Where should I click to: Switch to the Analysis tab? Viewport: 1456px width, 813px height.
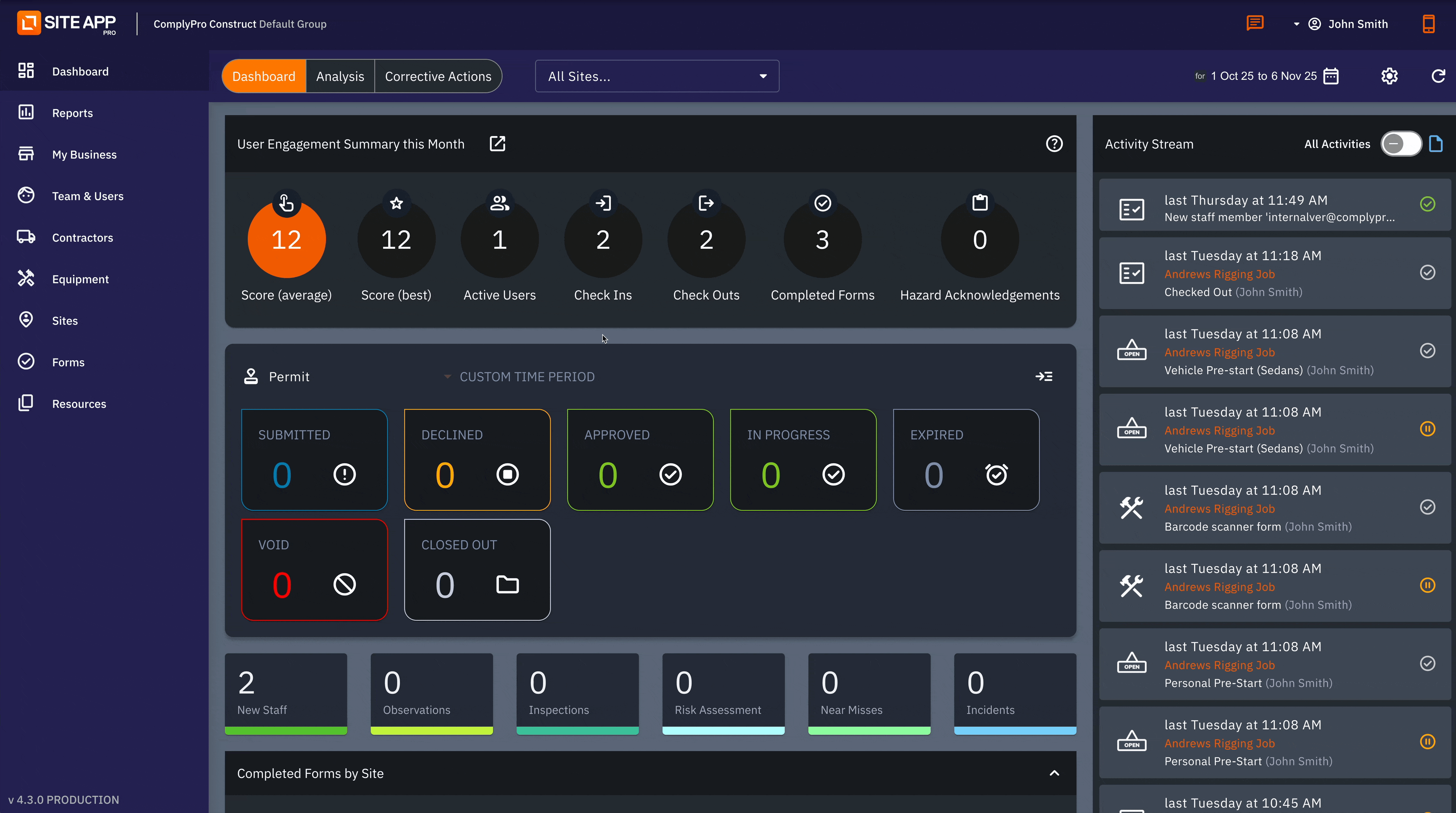pyautogui.click(x=340, y=76)
